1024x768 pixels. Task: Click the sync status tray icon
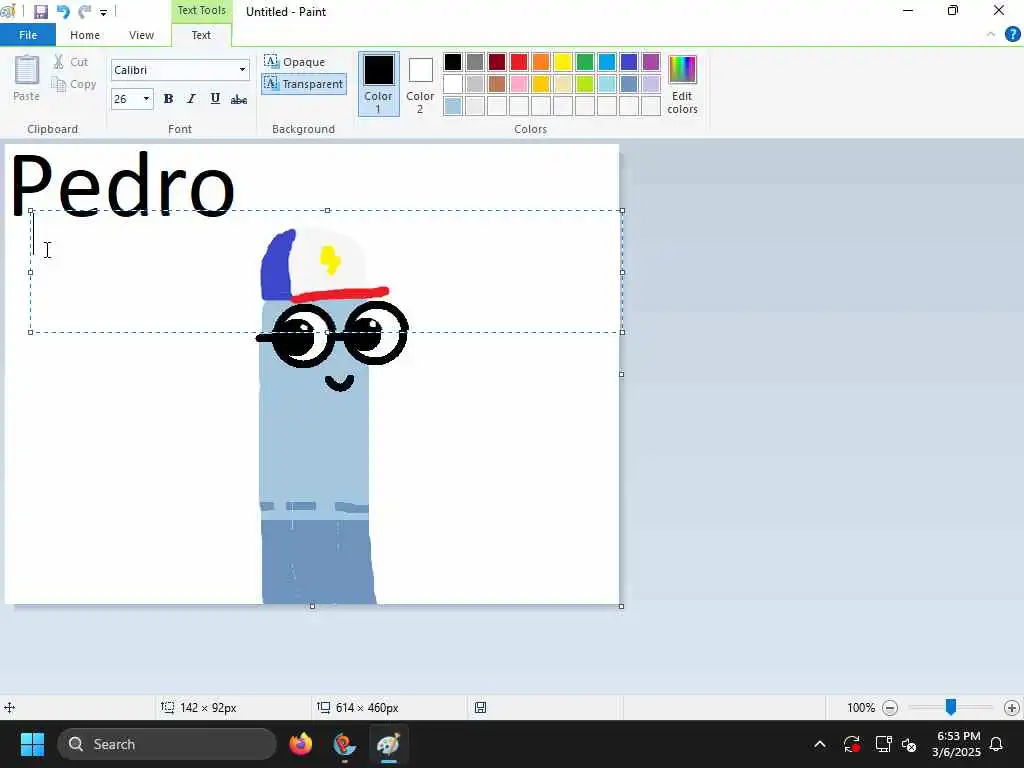(852, 744)
